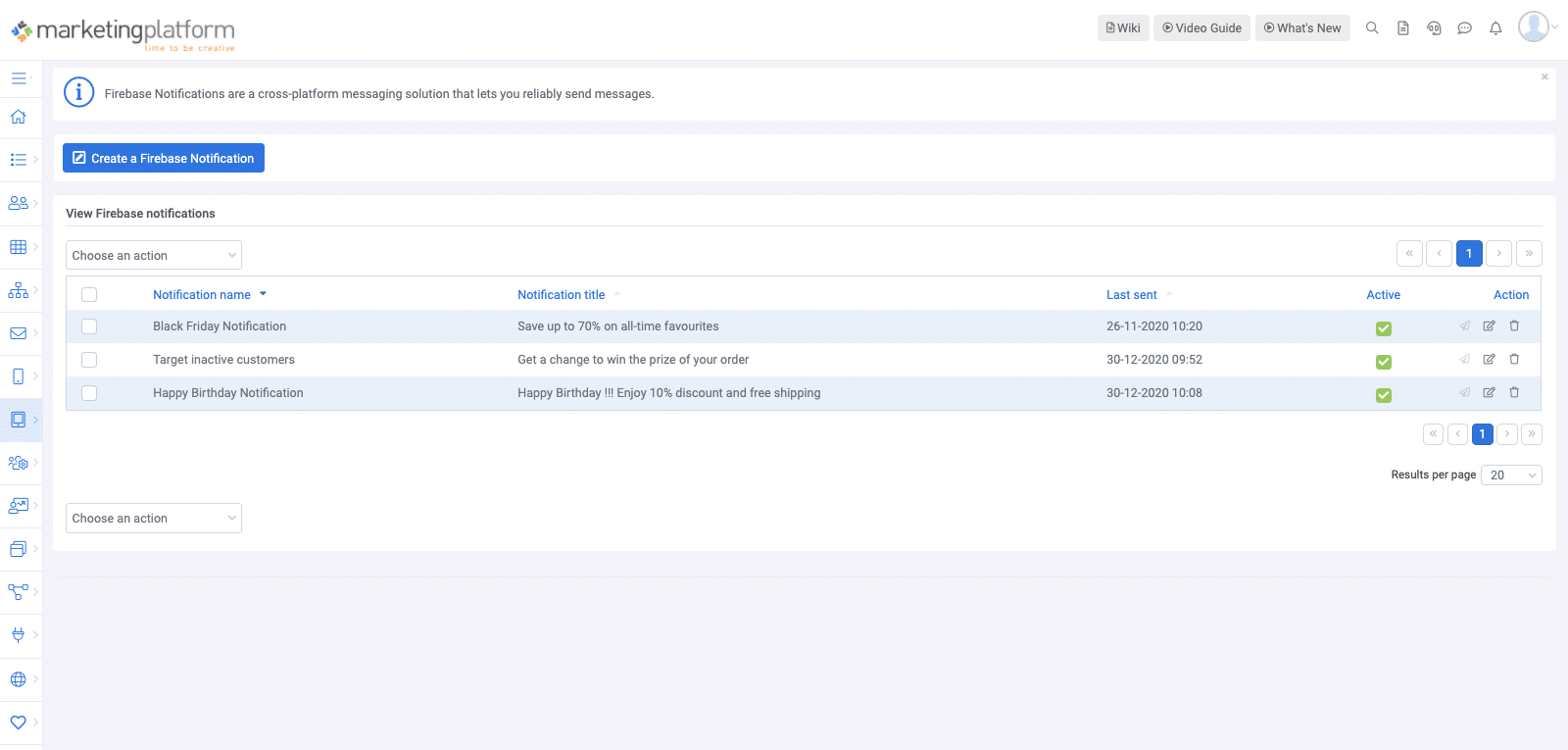Image resolution: width=1568 pixels, height=750 pixels.
Task: Open the Wiki link
Action: (x=1123, y=27)
